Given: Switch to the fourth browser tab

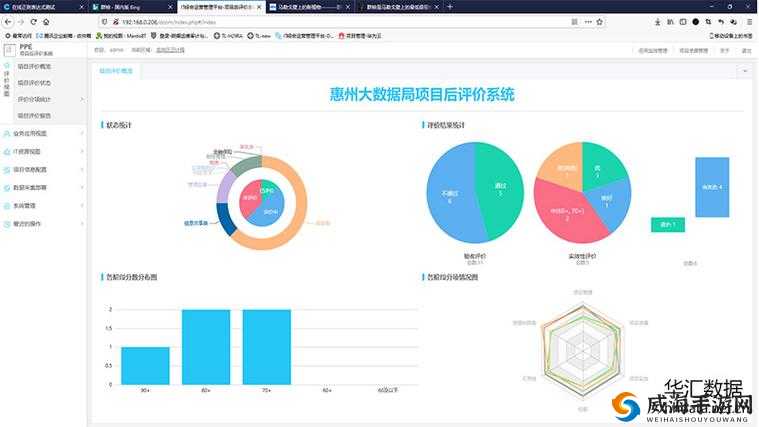Looking at the screenshot, I should coord(311,7).
